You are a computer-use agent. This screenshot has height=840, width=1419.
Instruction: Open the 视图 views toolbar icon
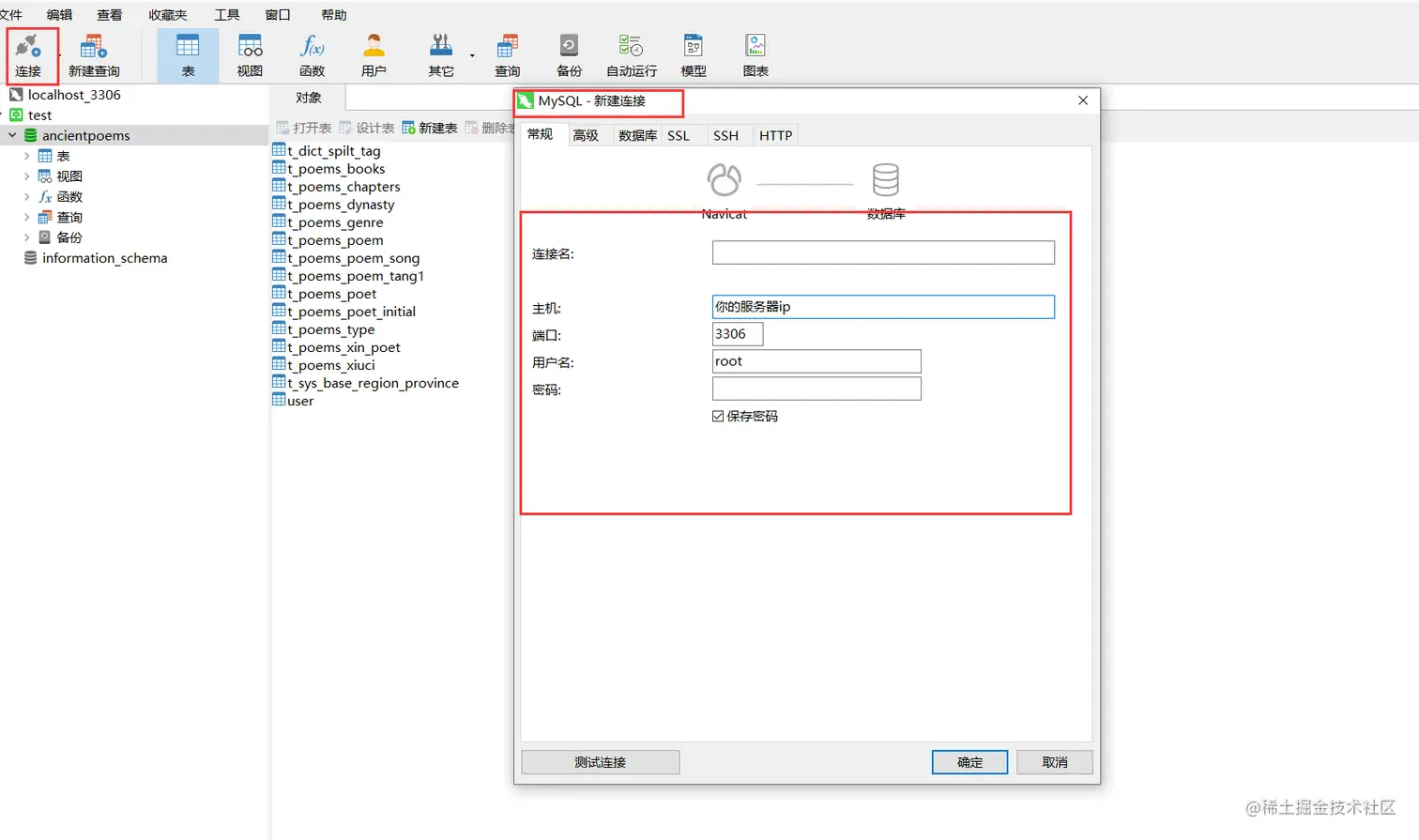250,55
